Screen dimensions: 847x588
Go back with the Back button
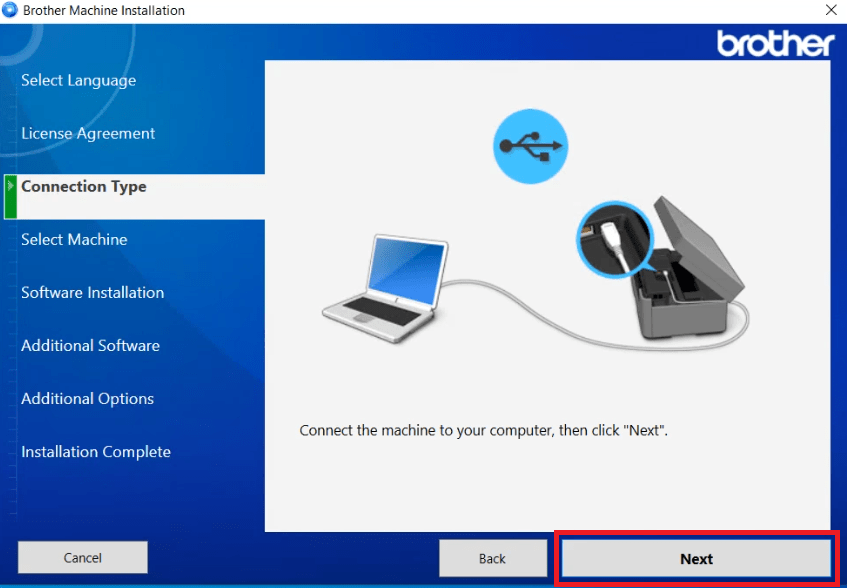[493, 558]
